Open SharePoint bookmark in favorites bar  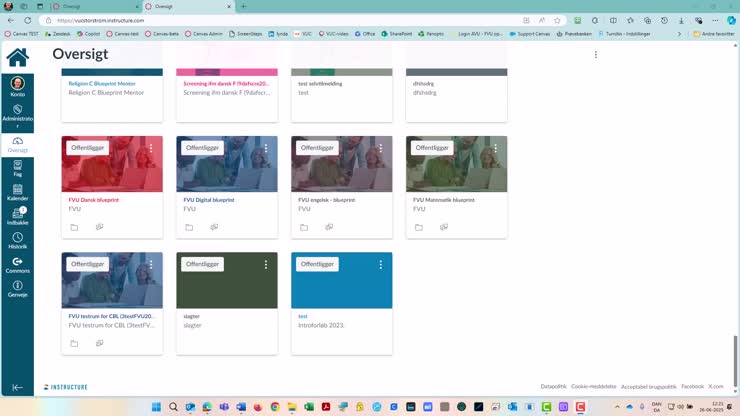[397, 34]
